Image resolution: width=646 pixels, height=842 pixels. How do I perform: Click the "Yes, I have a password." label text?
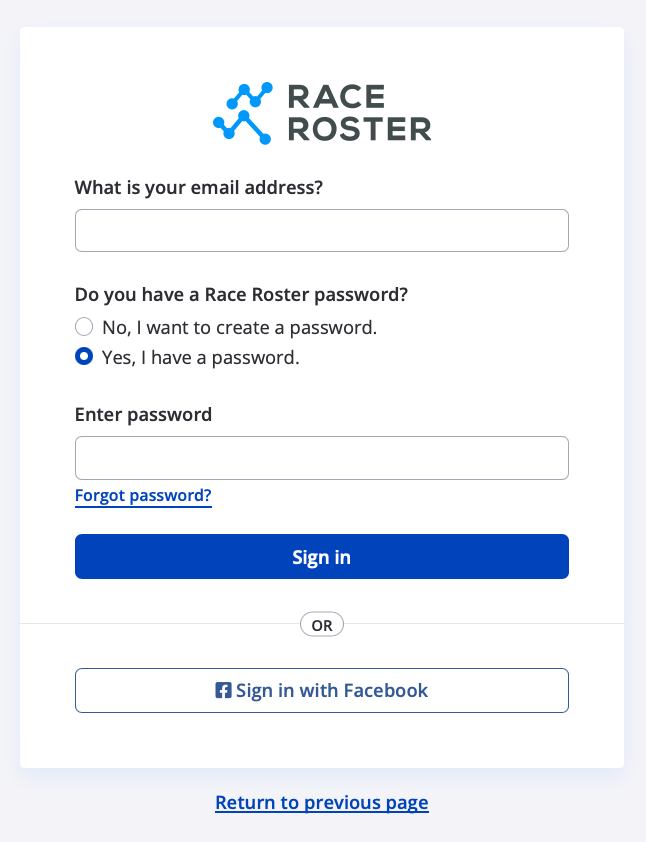(200, 357)
